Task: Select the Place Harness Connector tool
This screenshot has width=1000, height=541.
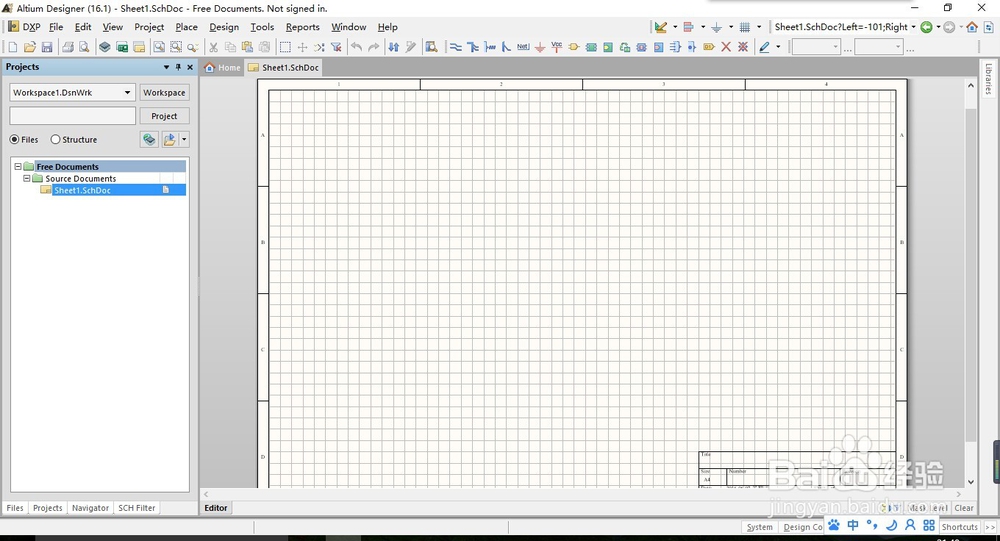Action: (675, 47)
